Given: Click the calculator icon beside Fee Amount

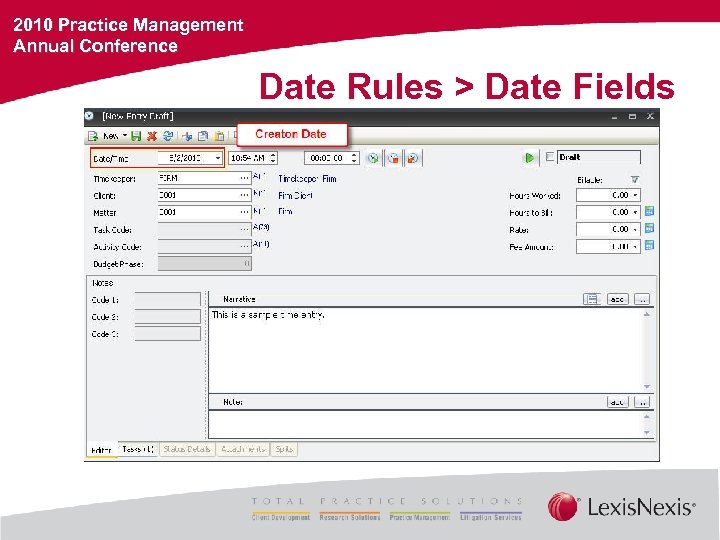Looking at the screenshot, I should (649, 245).
